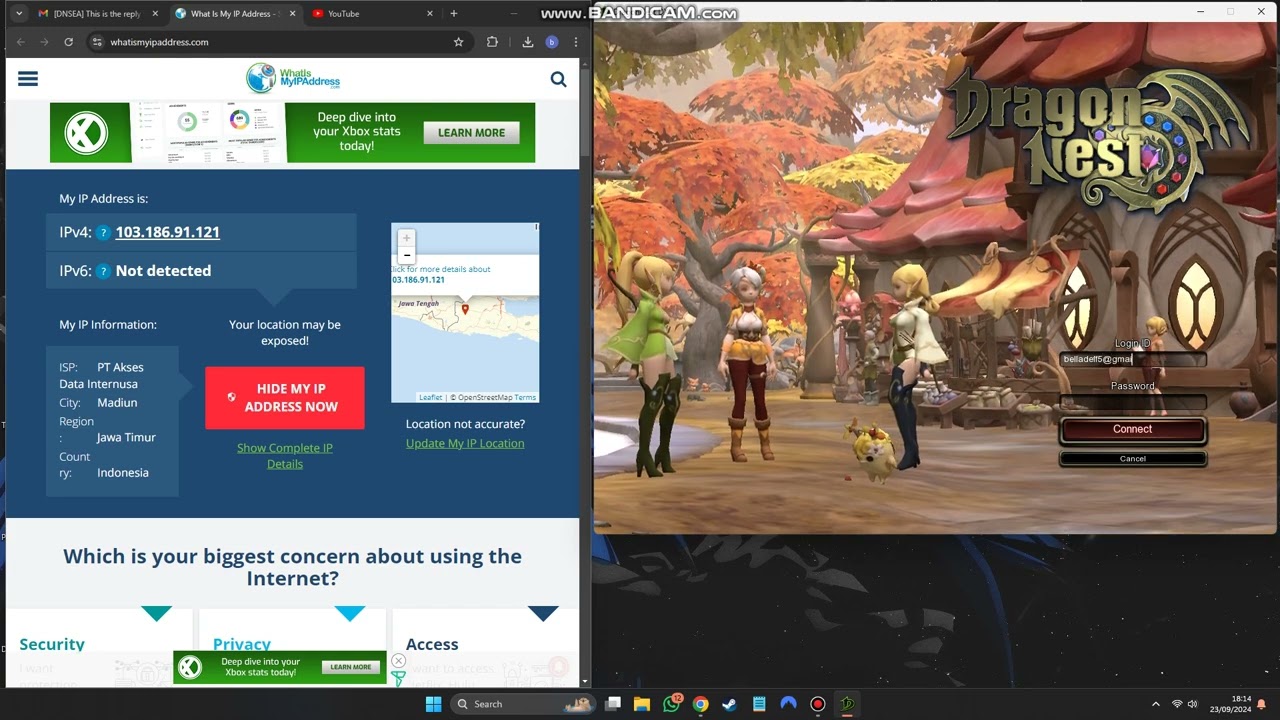Go back in Chrome
1280x720 pixels.
point(20,42)
